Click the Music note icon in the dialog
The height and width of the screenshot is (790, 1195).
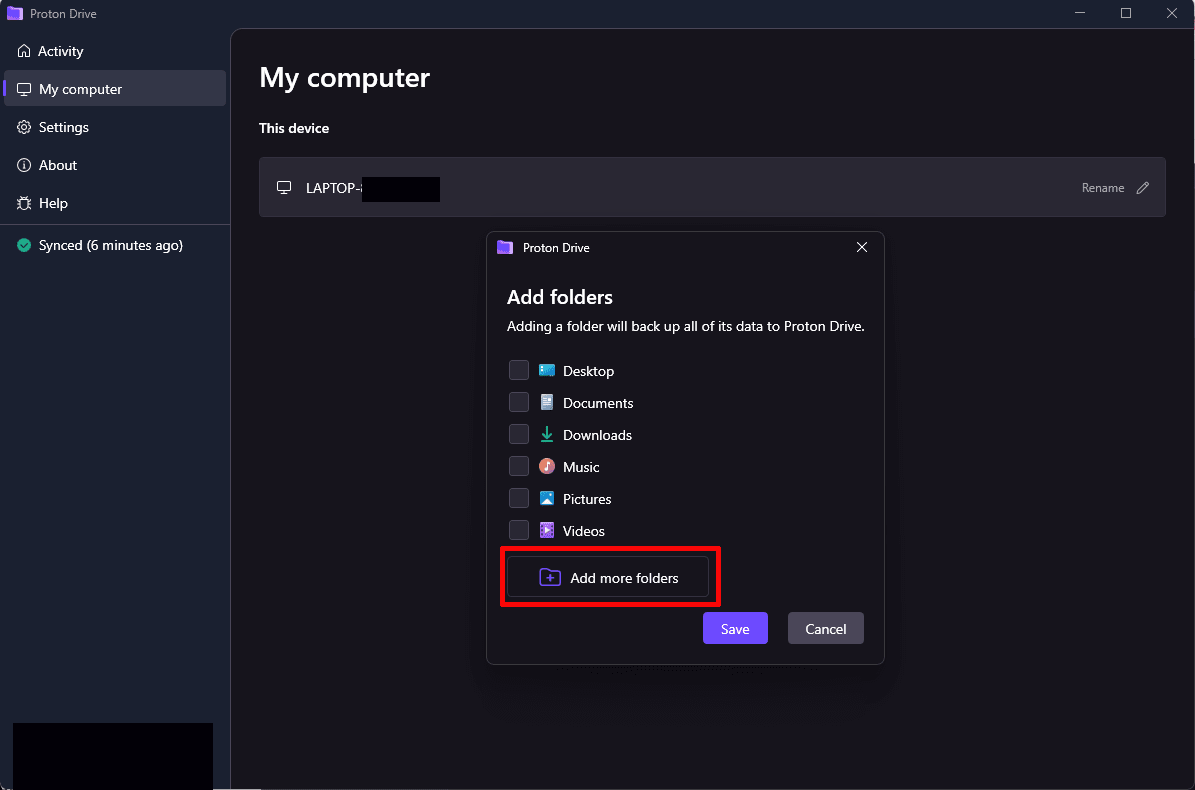546,466
